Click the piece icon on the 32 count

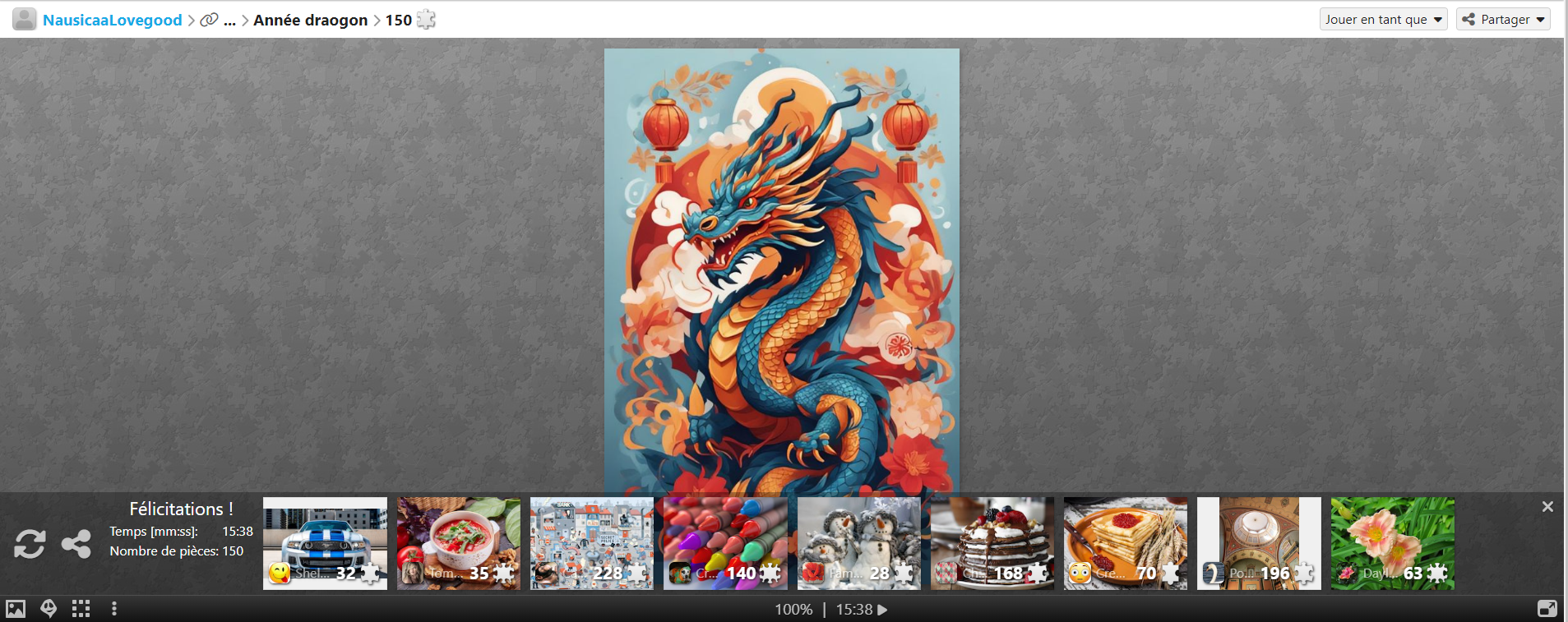[x=370, y=573]
